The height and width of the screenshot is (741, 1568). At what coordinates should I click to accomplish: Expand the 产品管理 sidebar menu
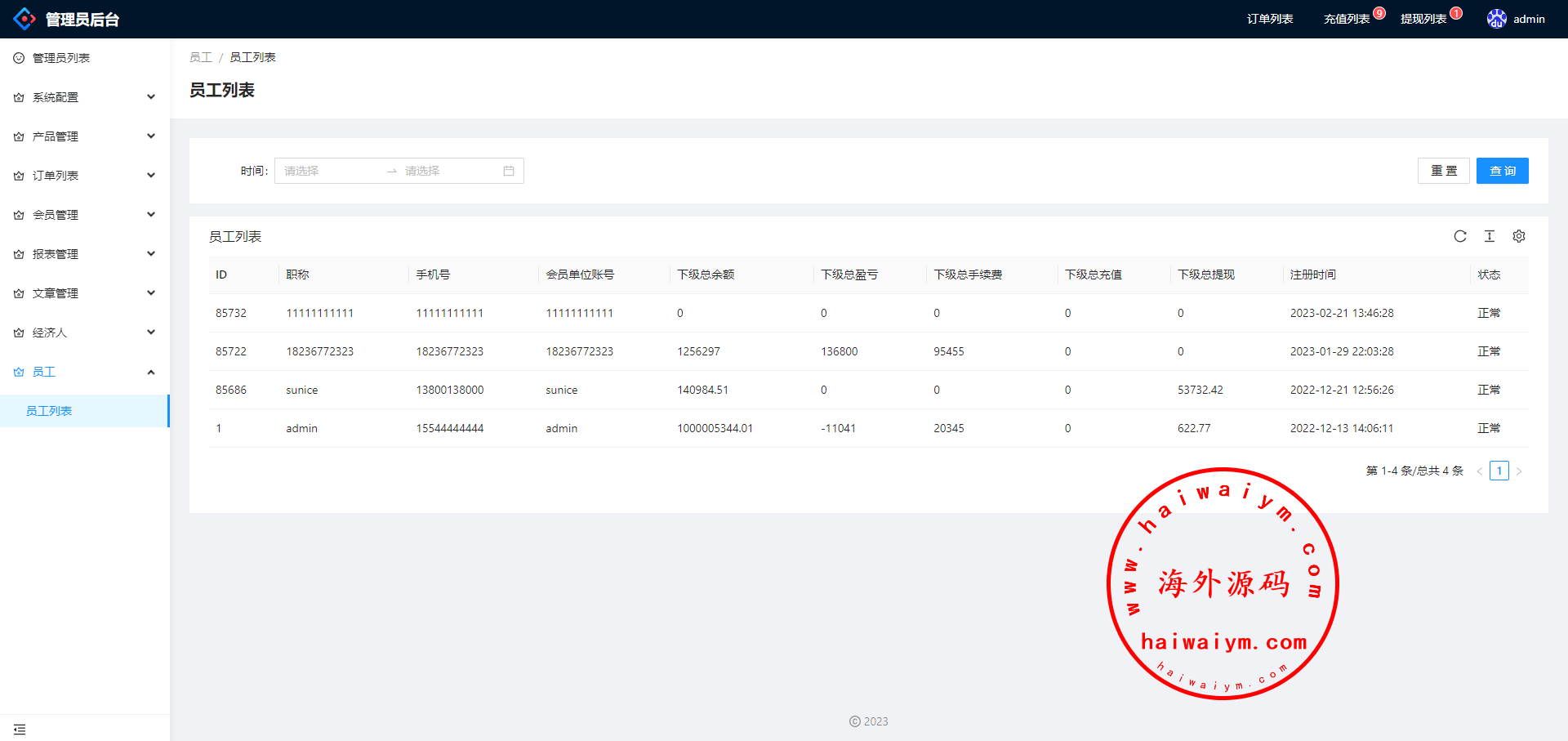(x=84, y=136)
